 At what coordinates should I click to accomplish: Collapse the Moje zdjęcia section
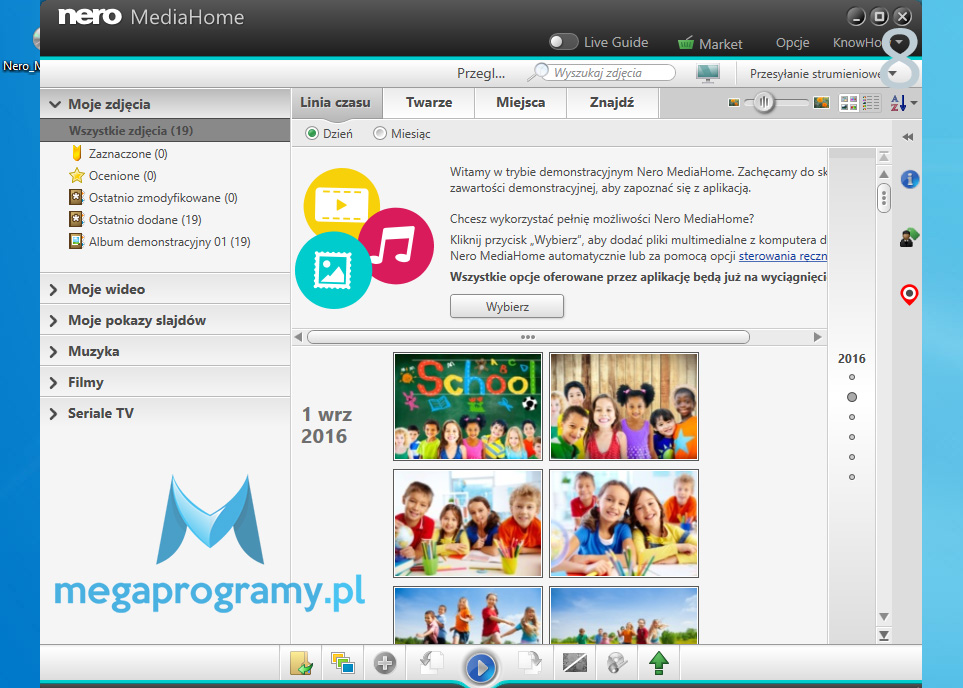(x=55, y=104)
